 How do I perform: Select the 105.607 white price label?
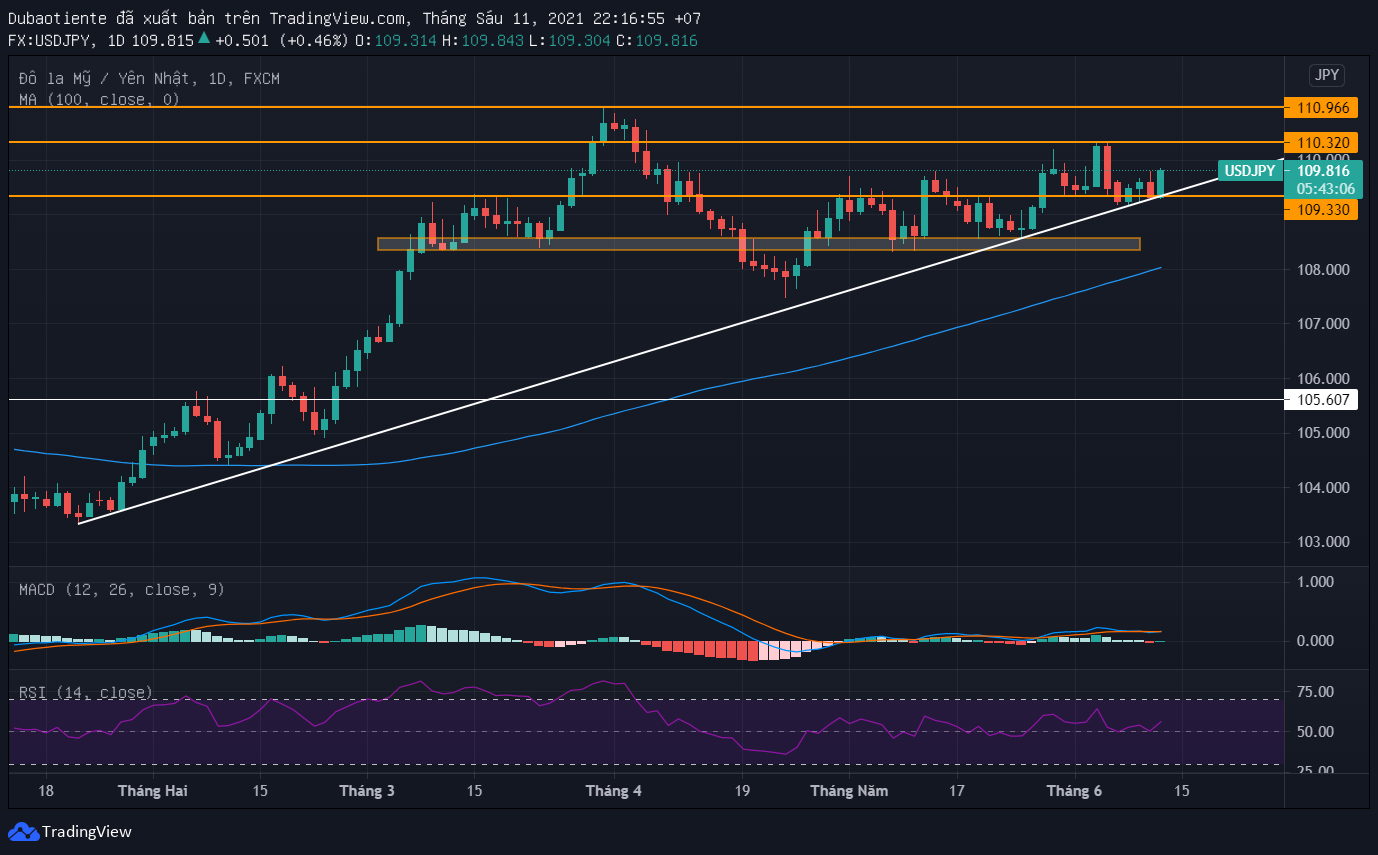(1322, 399)
